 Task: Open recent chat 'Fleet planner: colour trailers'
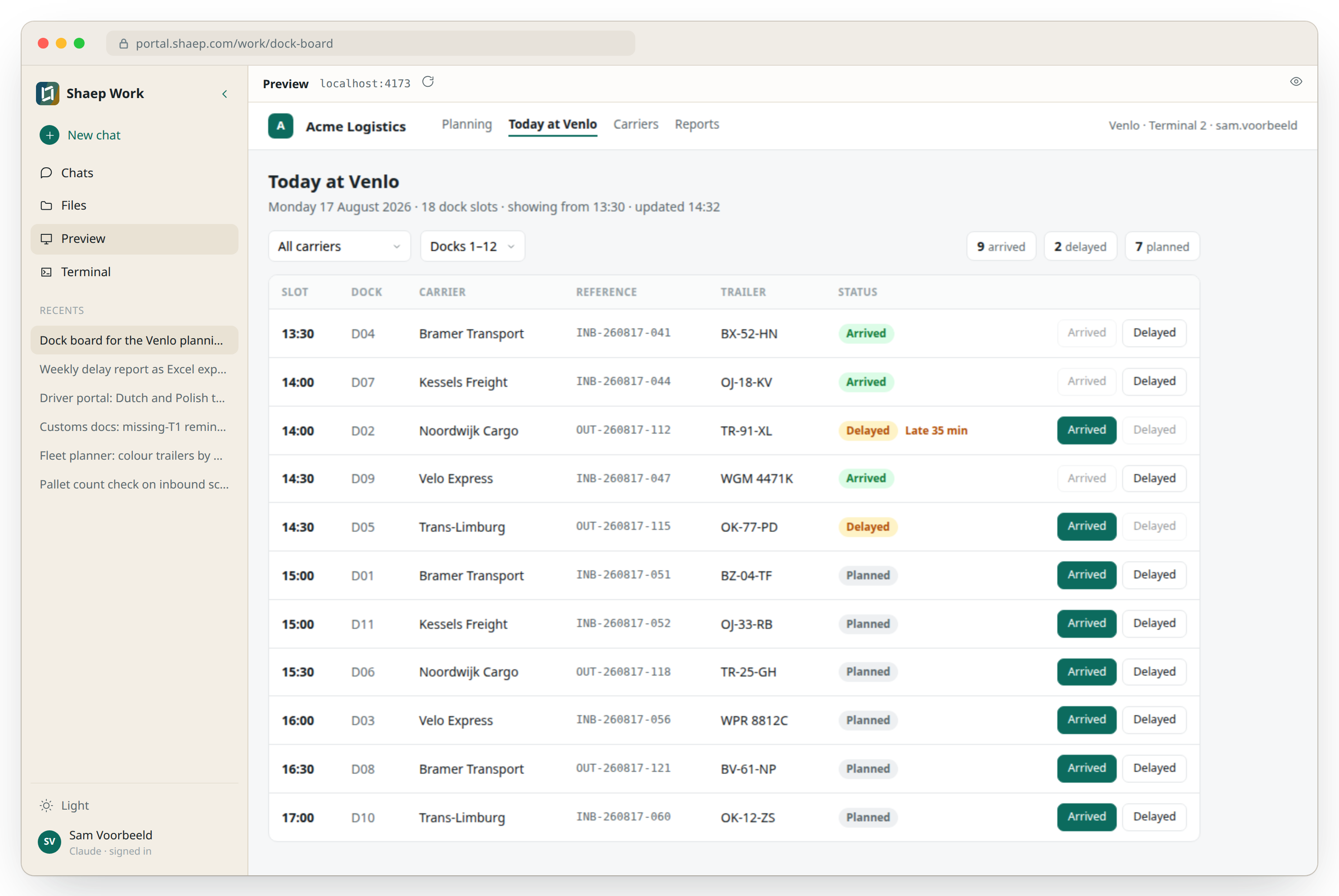coord(134,456)
